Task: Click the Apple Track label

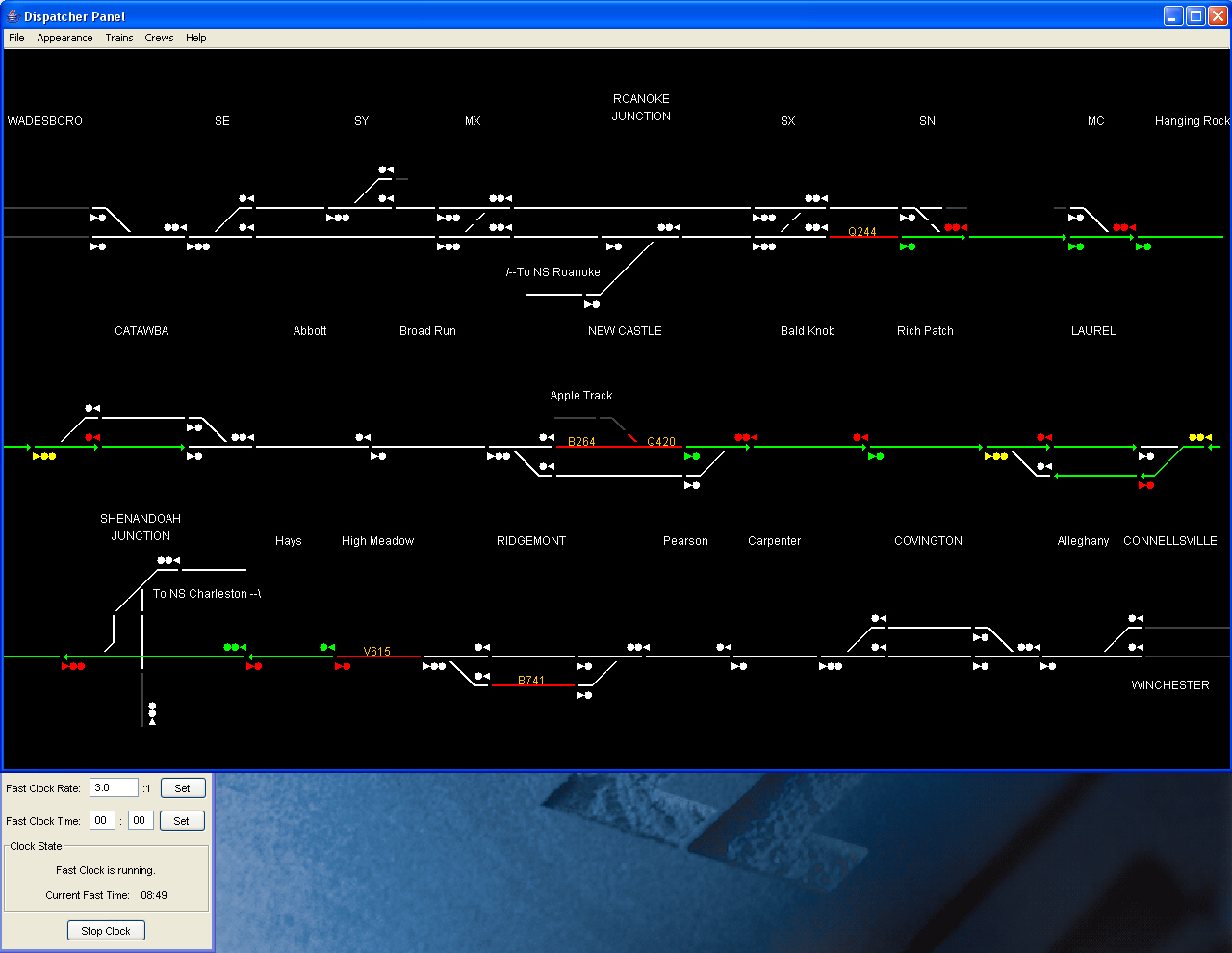Action: point(581,396)
